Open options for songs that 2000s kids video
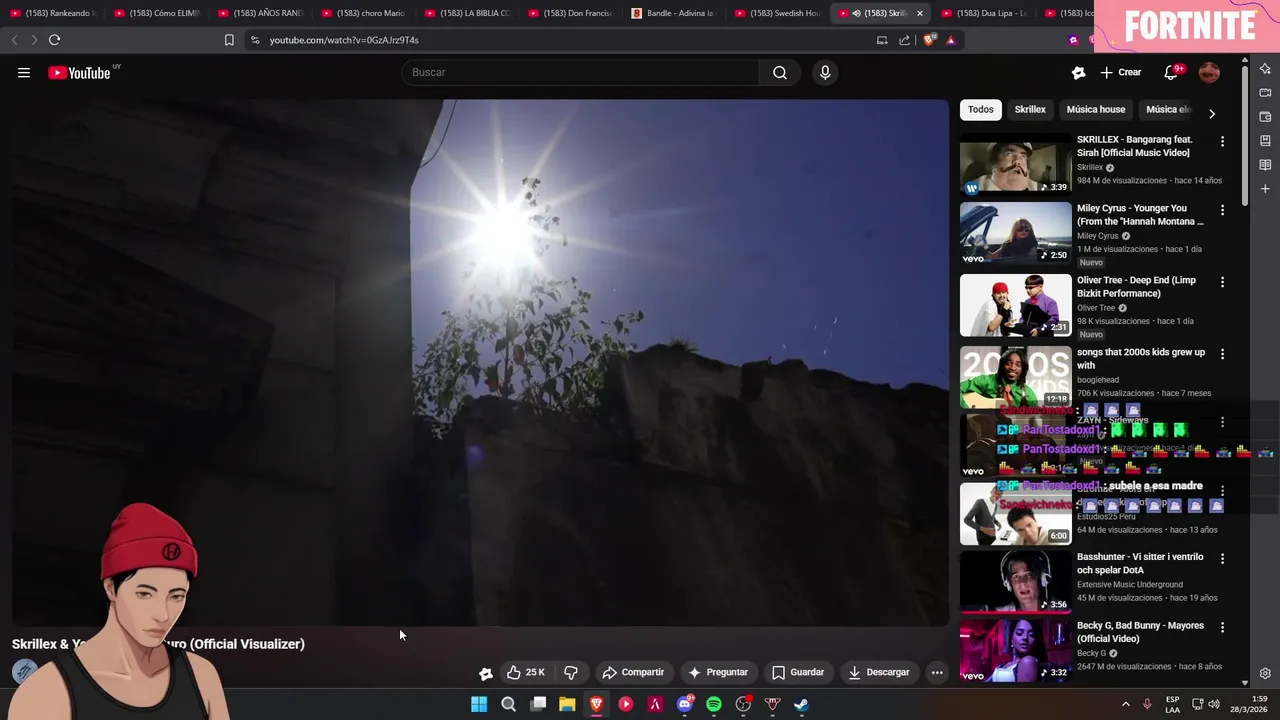Viewport: 1280px width, 720px height. 1222,355
